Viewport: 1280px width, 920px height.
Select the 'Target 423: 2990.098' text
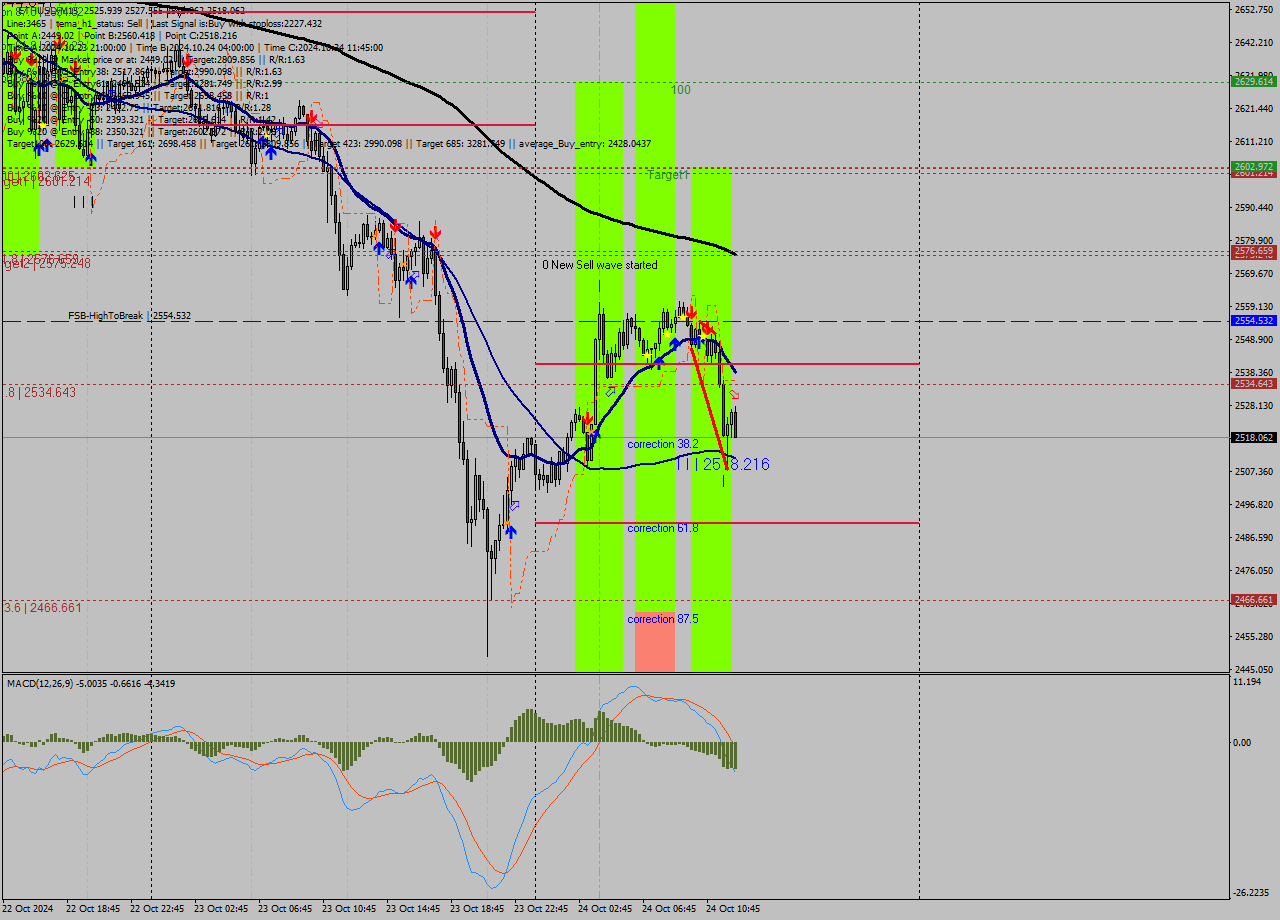pos(357,144)
